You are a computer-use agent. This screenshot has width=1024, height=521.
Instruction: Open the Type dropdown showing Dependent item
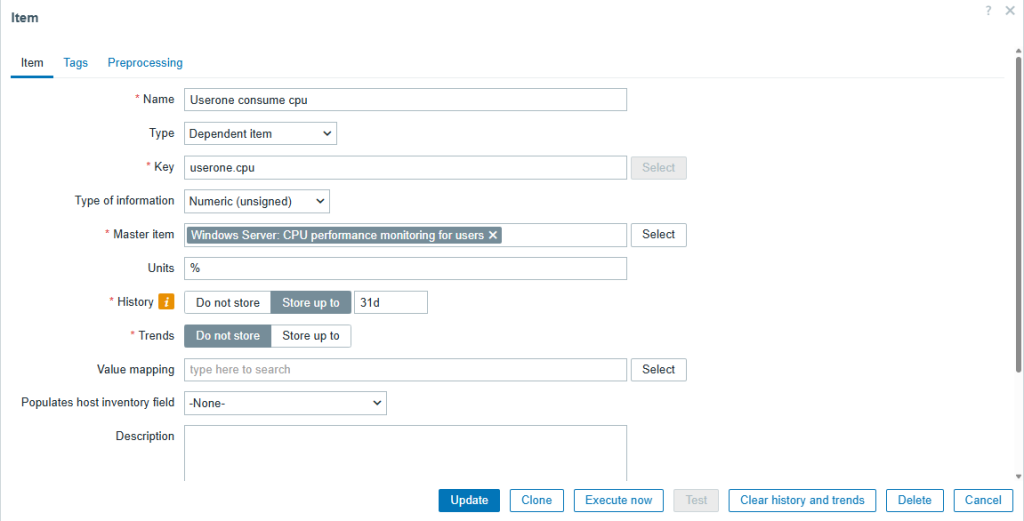click(x=261, y=133)
